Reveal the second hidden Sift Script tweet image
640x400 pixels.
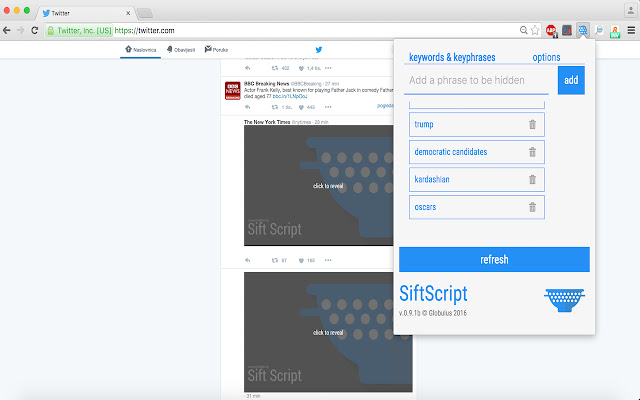(328, 332)
